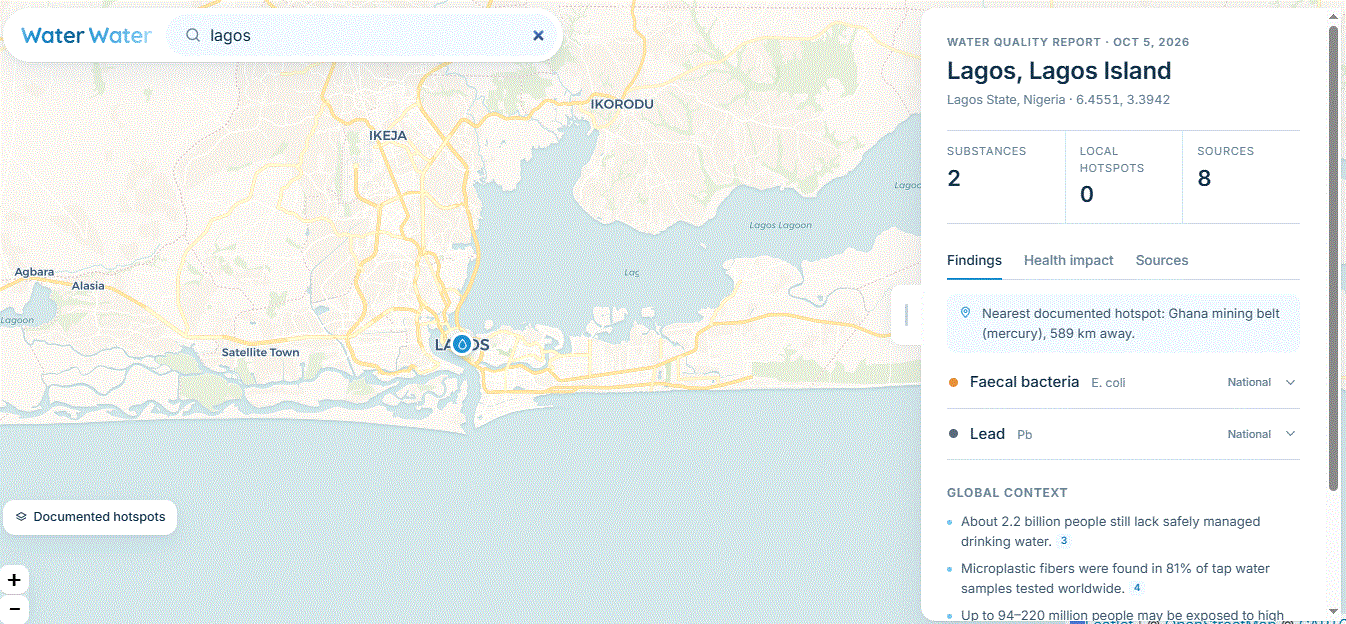Open citation 3 reference link
This screenshot has height=624, width=1346.
1064,541
